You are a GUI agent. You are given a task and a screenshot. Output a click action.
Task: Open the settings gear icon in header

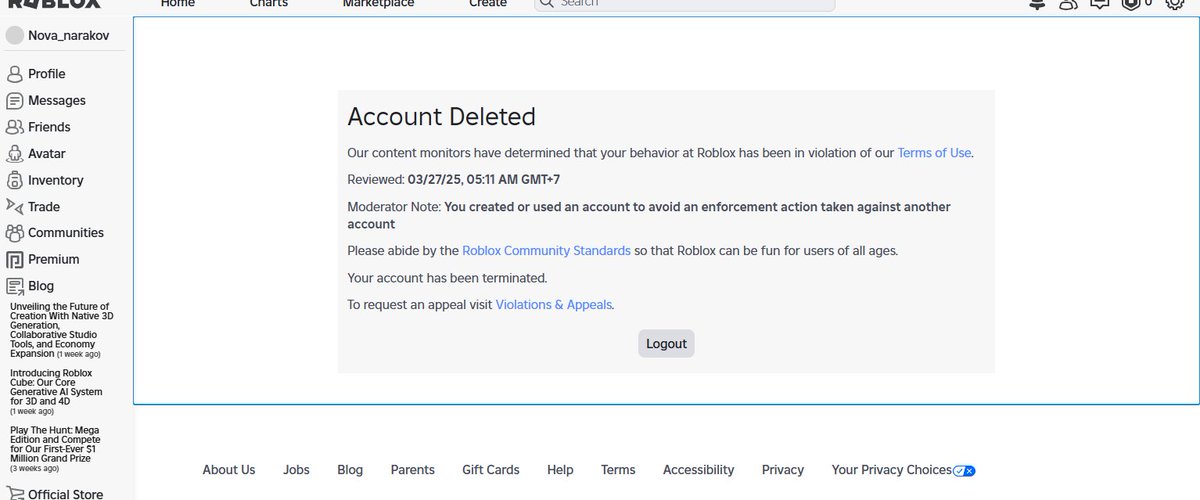point(1175,4)
